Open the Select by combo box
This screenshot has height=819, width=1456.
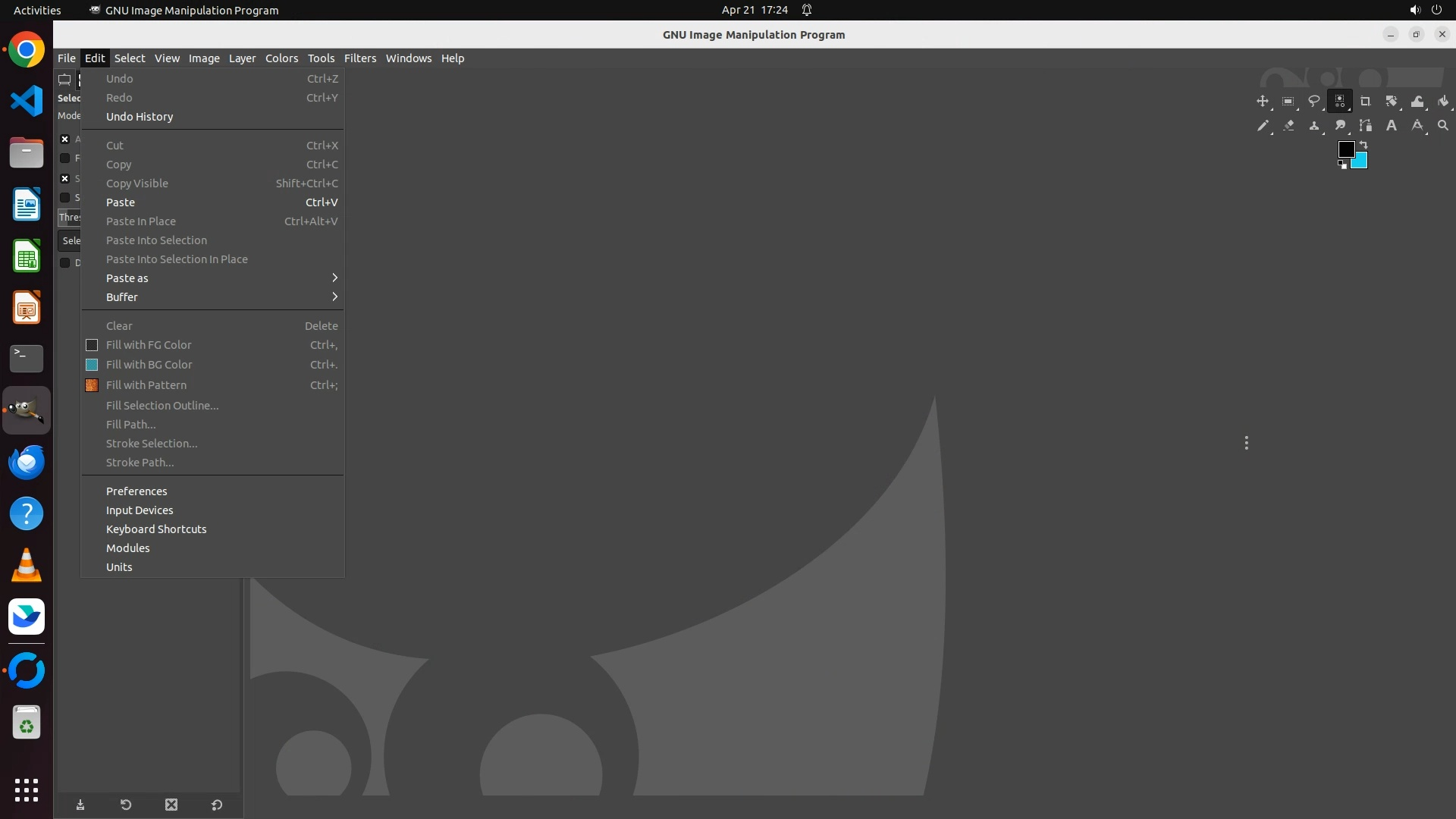pos(70,240)
